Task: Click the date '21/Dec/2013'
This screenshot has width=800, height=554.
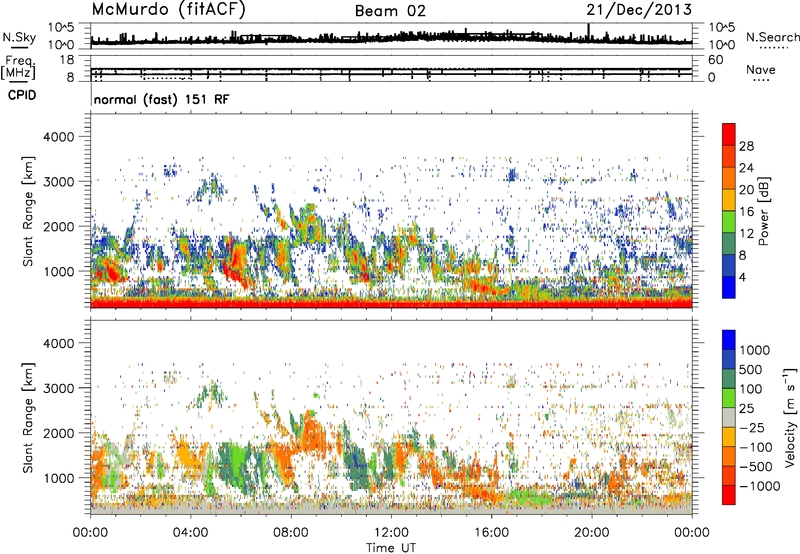Action: [639, 10]
